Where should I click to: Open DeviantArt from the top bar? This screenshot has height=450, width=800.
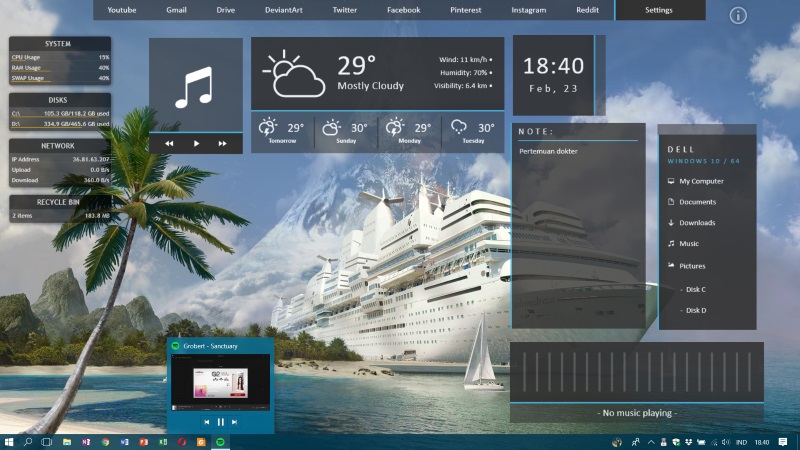point(284,10)
